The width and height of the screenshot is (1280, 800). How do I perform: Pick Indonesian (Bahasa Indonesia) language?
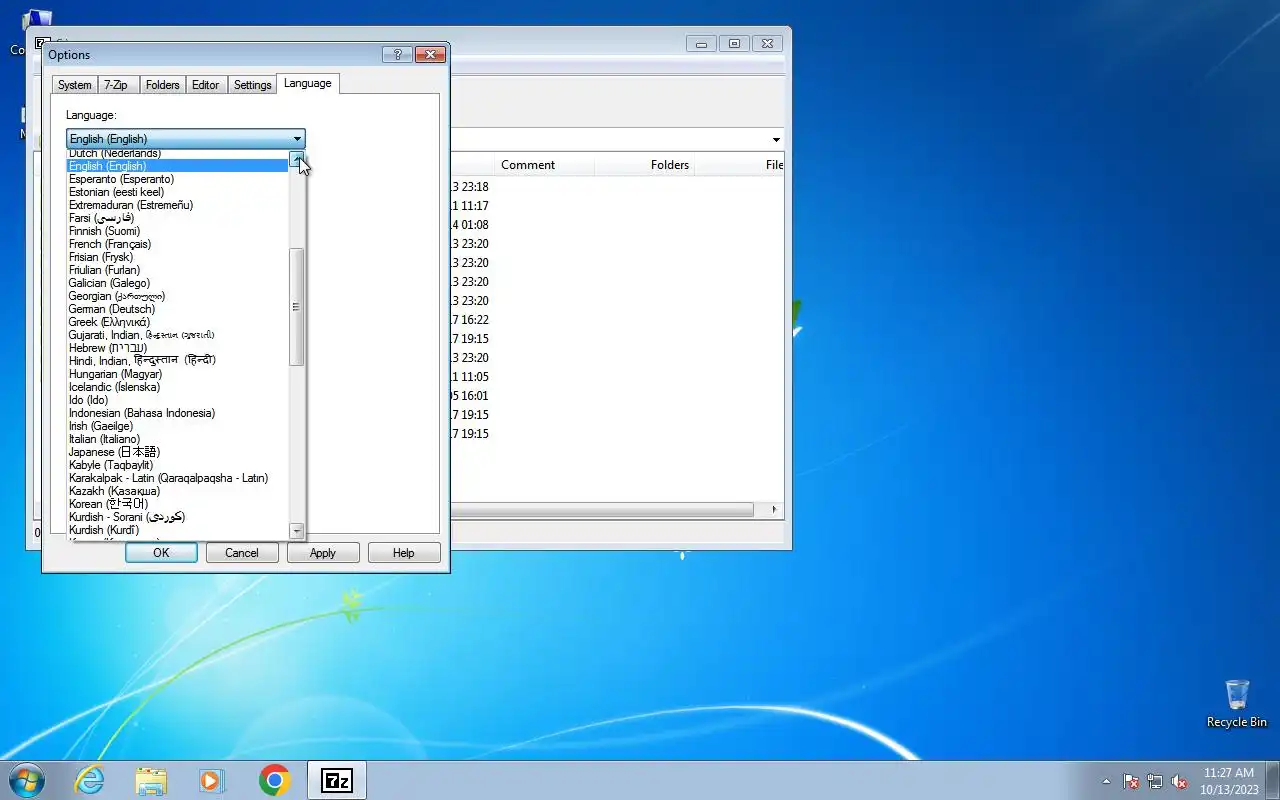pos(178,413)
